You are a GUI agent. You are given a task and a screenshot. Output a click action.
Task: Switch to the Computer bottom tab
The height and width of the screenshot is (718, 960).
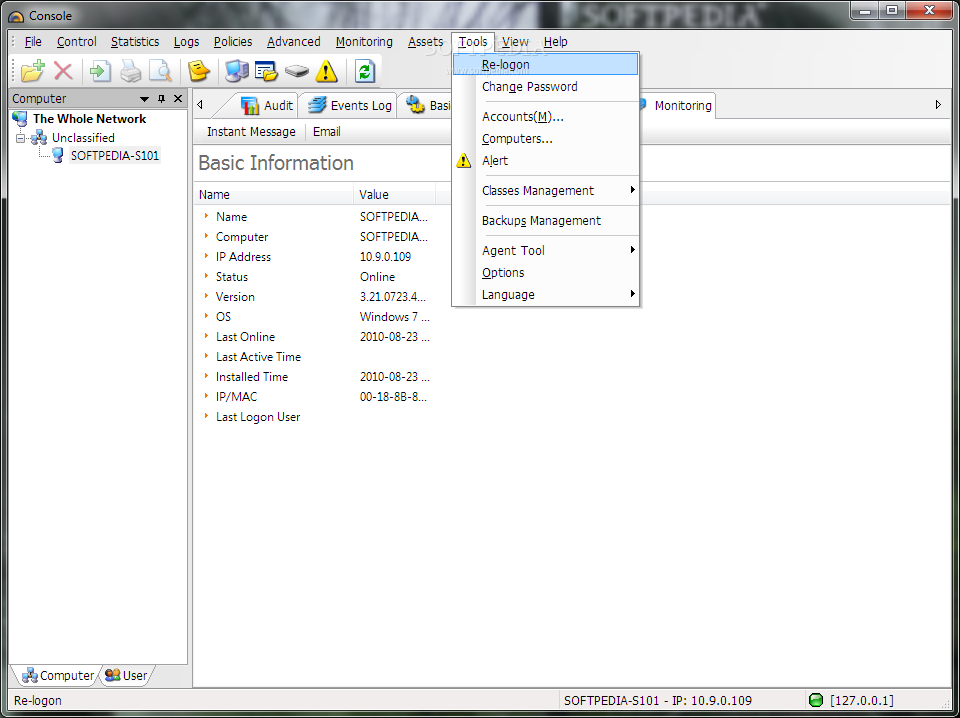(x=57, y=676)
